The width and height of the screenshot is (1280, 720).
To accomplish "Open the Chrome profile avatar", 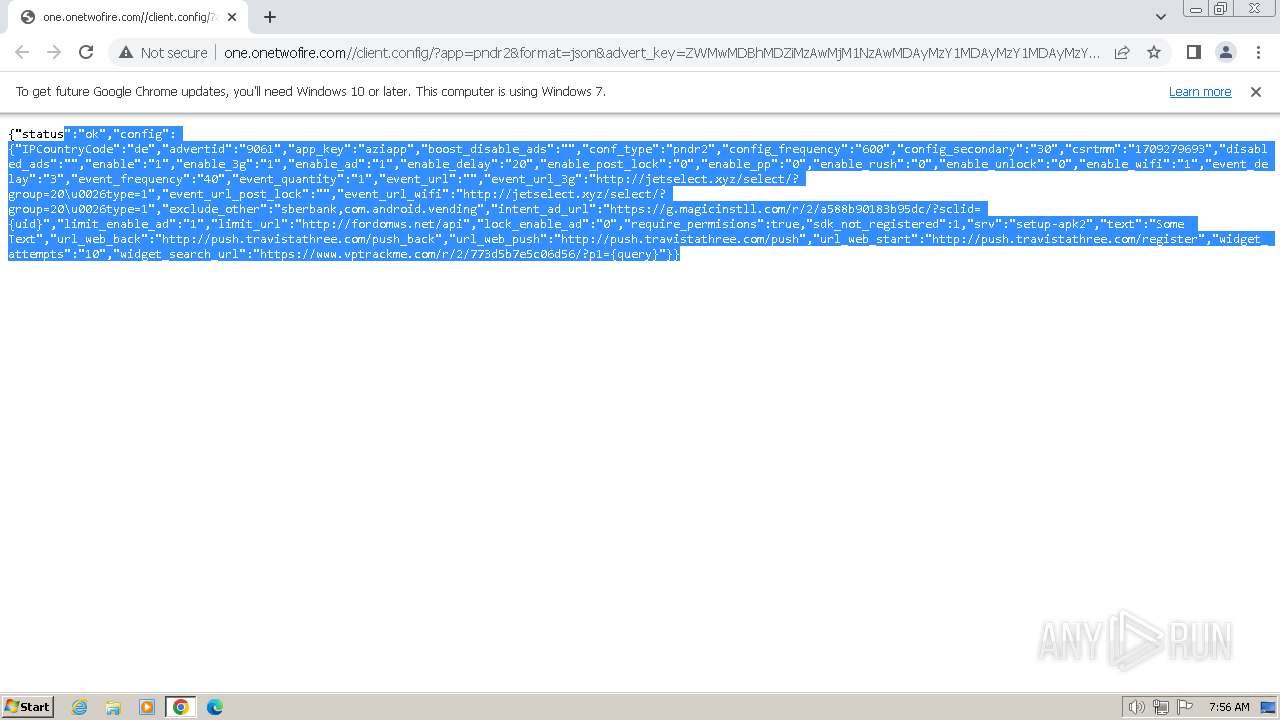I will click(x=1225, y=52).
